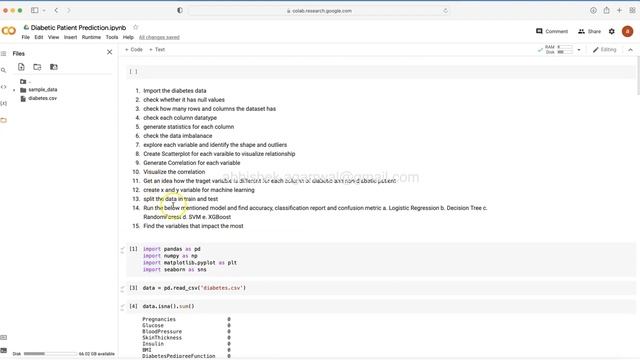Run the data = pd.read_csv cell
The height and width of the screenshot is (360, 640).
[x=133, y=288]
